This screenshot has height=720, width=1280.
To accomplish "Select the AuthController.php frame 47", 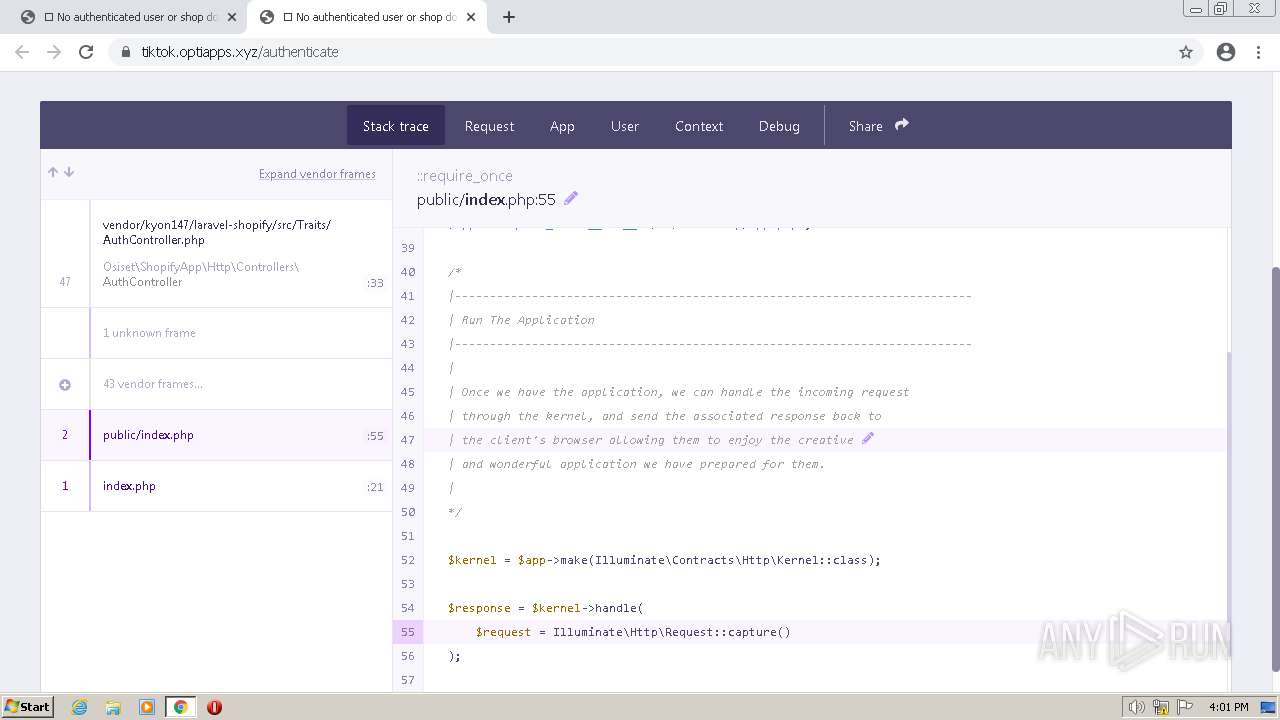I will (x=216, y=253).
